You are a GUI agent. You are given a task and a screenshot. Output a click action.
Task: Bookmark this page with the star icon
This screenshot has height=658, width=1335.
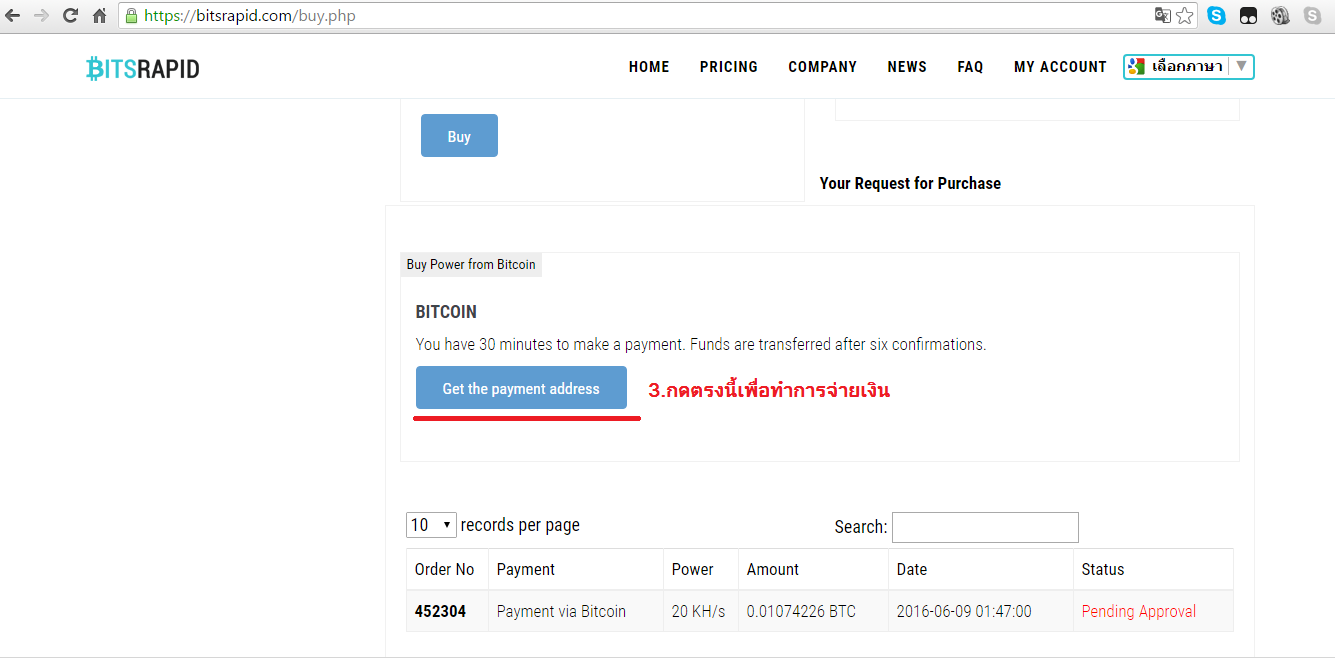click(1185, 15)
